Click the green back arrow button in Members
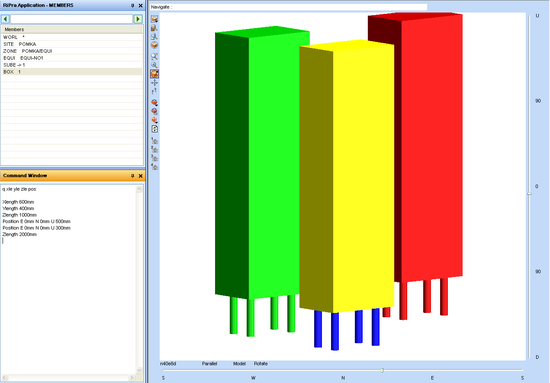Screen dimensions: 550x383 coord(5,19)
